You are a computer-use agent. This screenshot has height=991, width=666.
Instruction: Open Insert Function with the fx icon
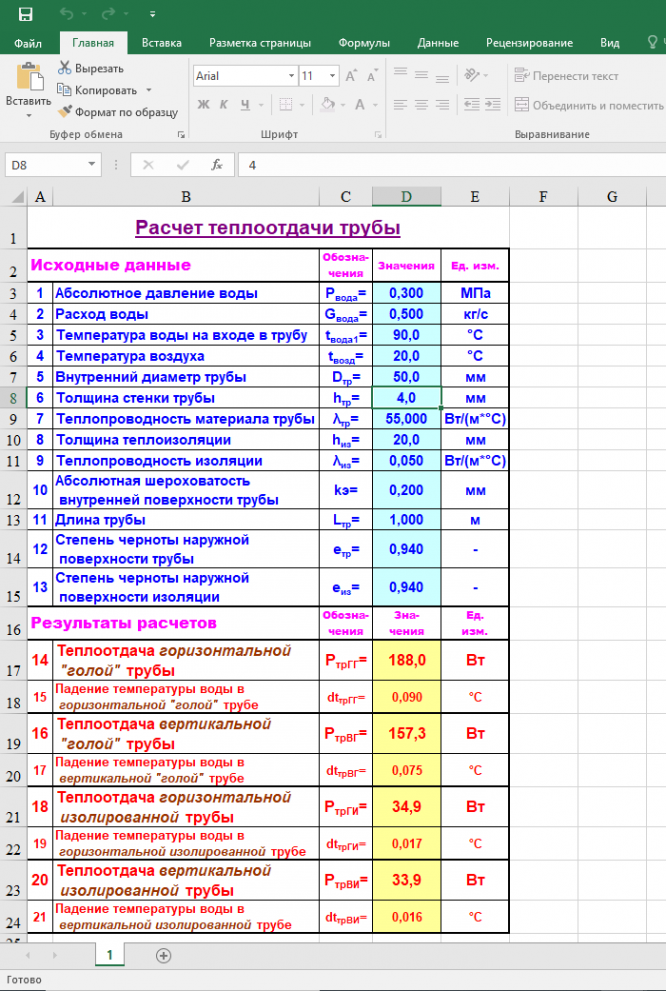tap(217, 165)
